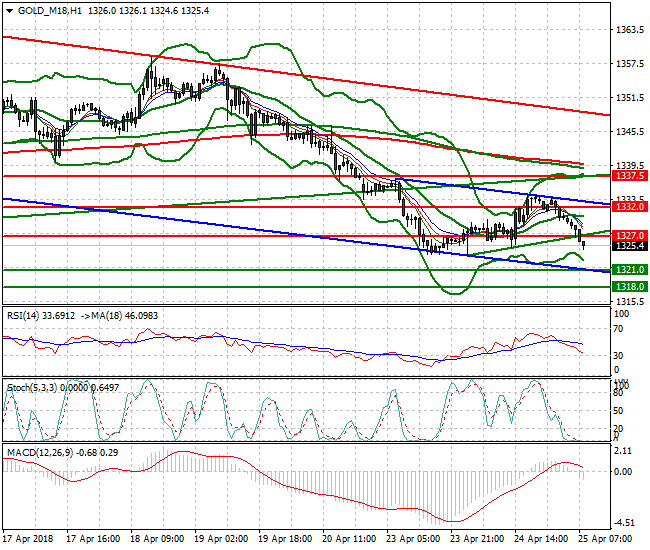Click the 1363.5 price scale value

tap(630, 30)
